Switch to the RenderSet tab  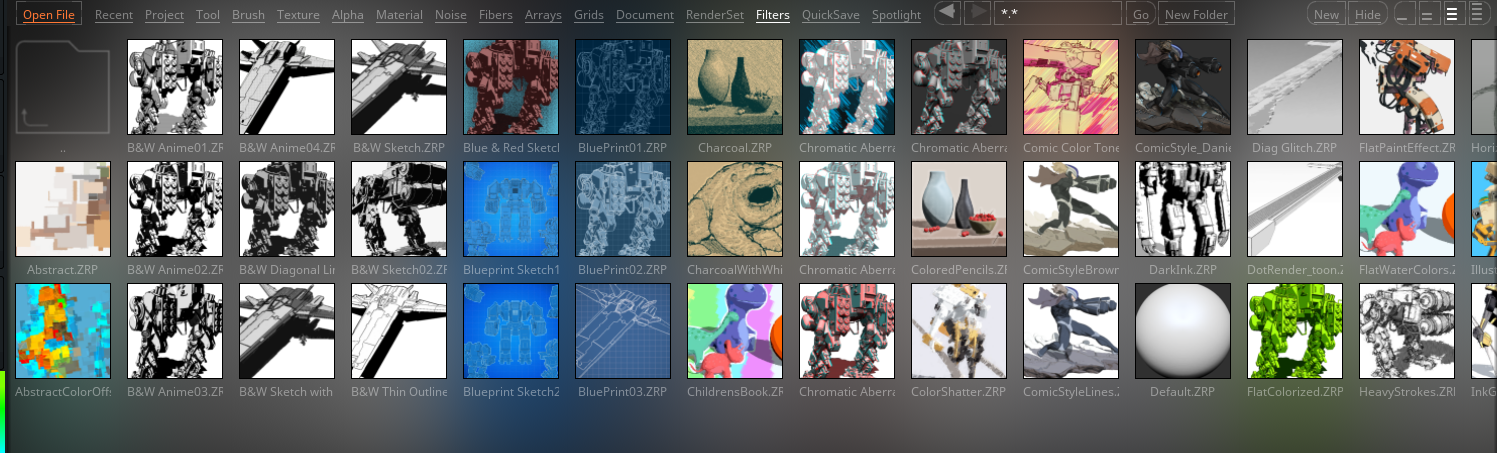coord(715,15)
